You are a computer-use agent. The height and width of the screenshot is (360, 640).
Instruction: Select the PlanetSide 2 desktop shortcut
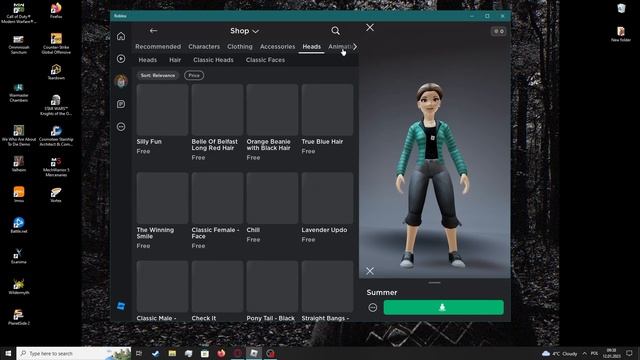tap(18, 317)
